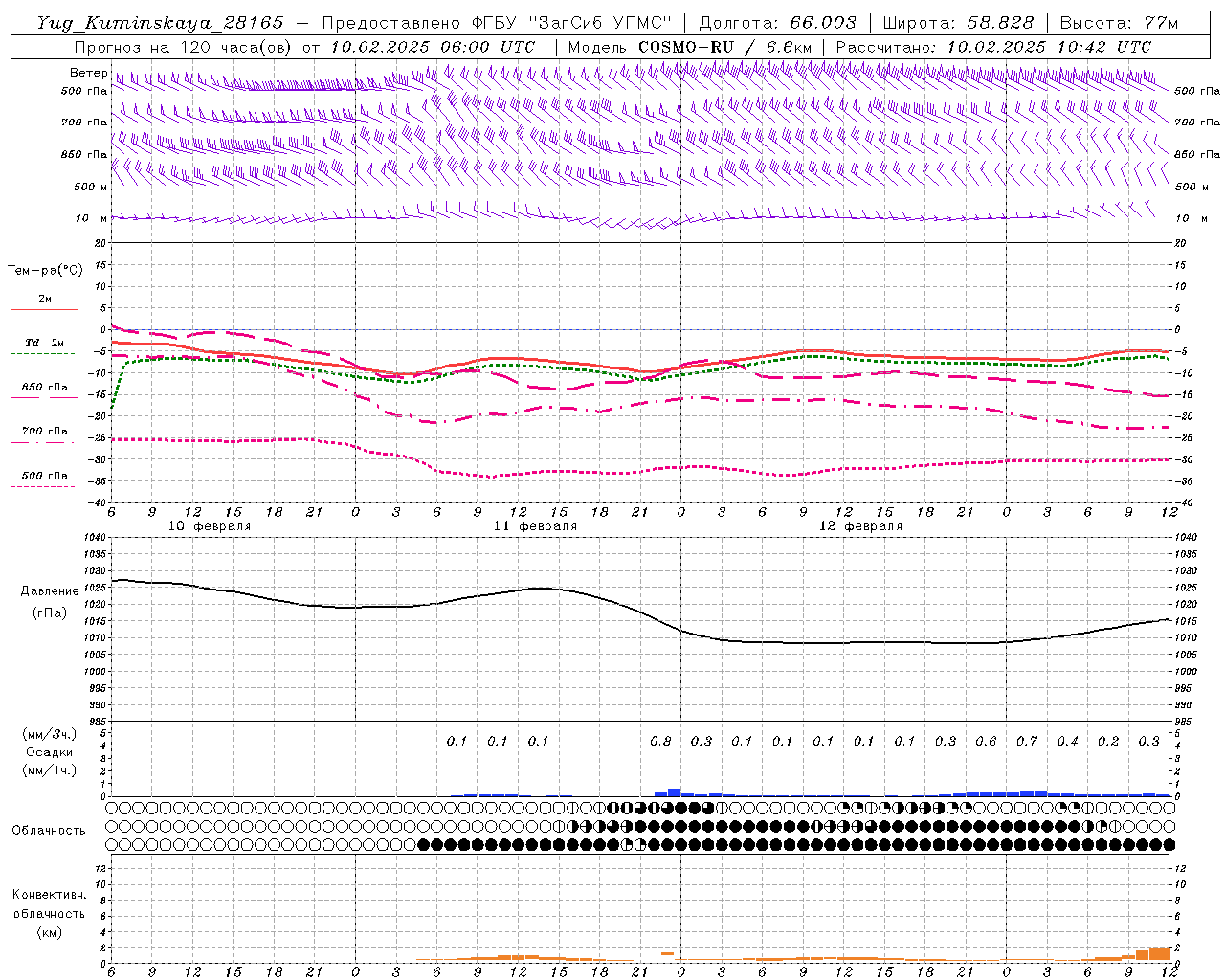Click the (км) unit label
Image resolution: width=1225 pixels, height=980 pixels.
tap(49, 932)
